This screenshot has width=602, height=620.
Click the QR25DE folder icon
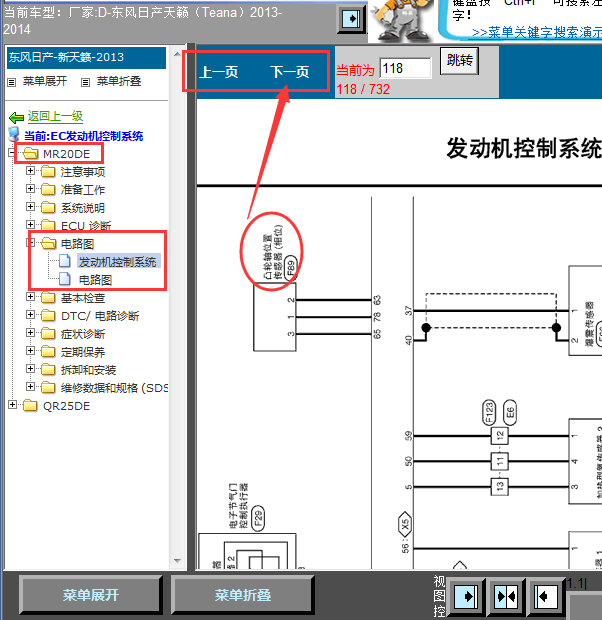click(30, 406)
